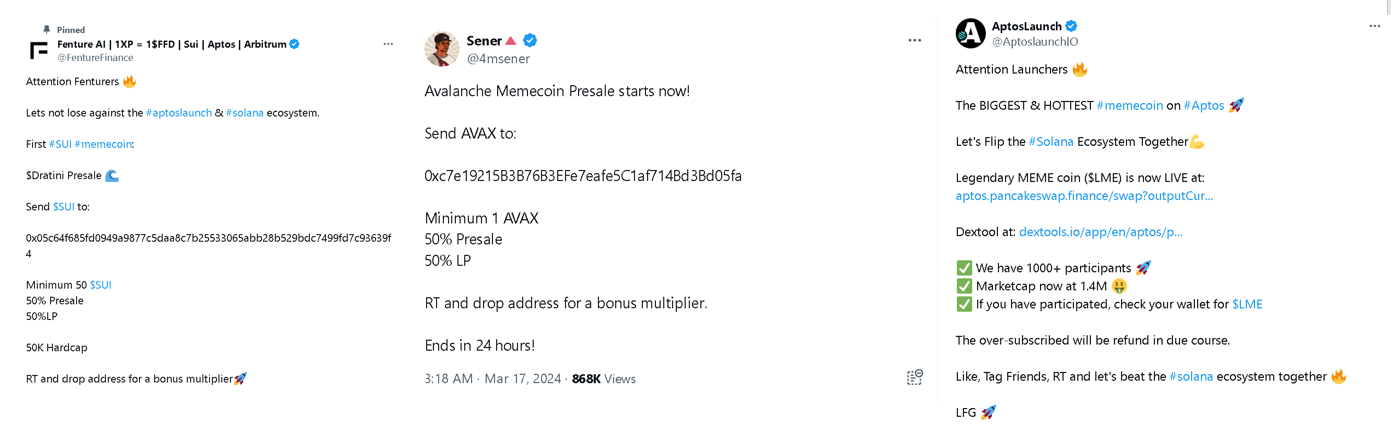
Task: Click the @4msener handle
Action: tap(498, 59)
